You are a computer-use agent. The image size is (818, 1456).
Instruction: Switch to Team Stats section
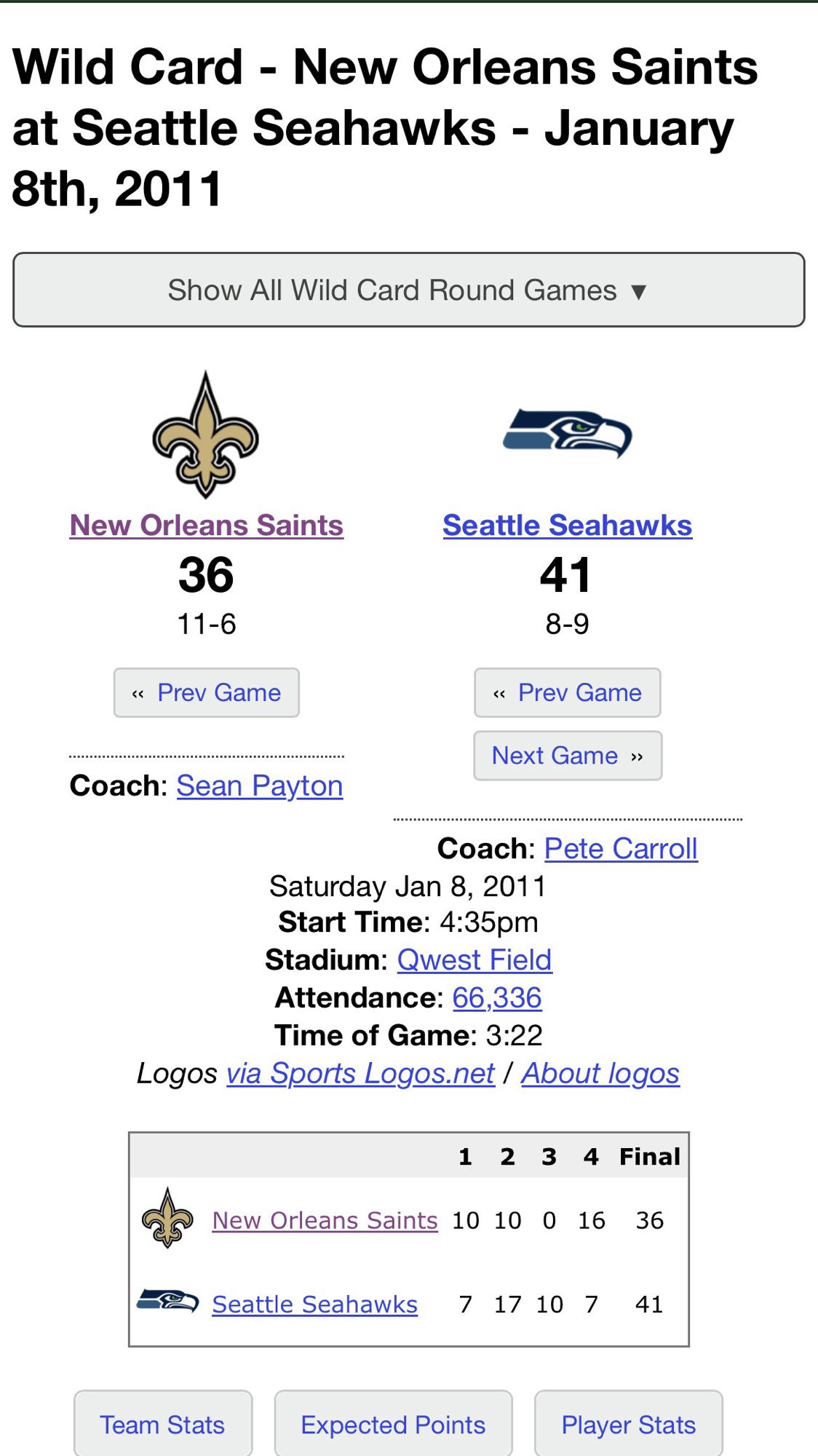162,1425
